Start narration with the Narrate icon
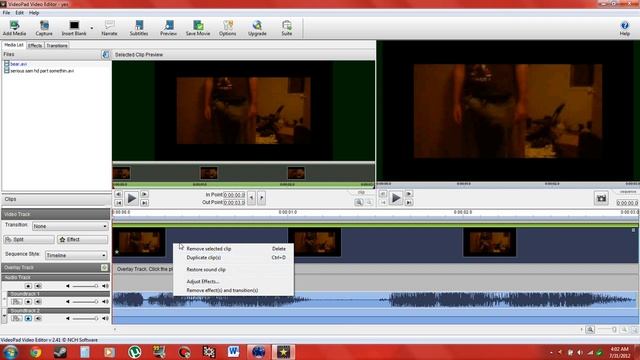640x360 pixels. click(x=109, y=28)
